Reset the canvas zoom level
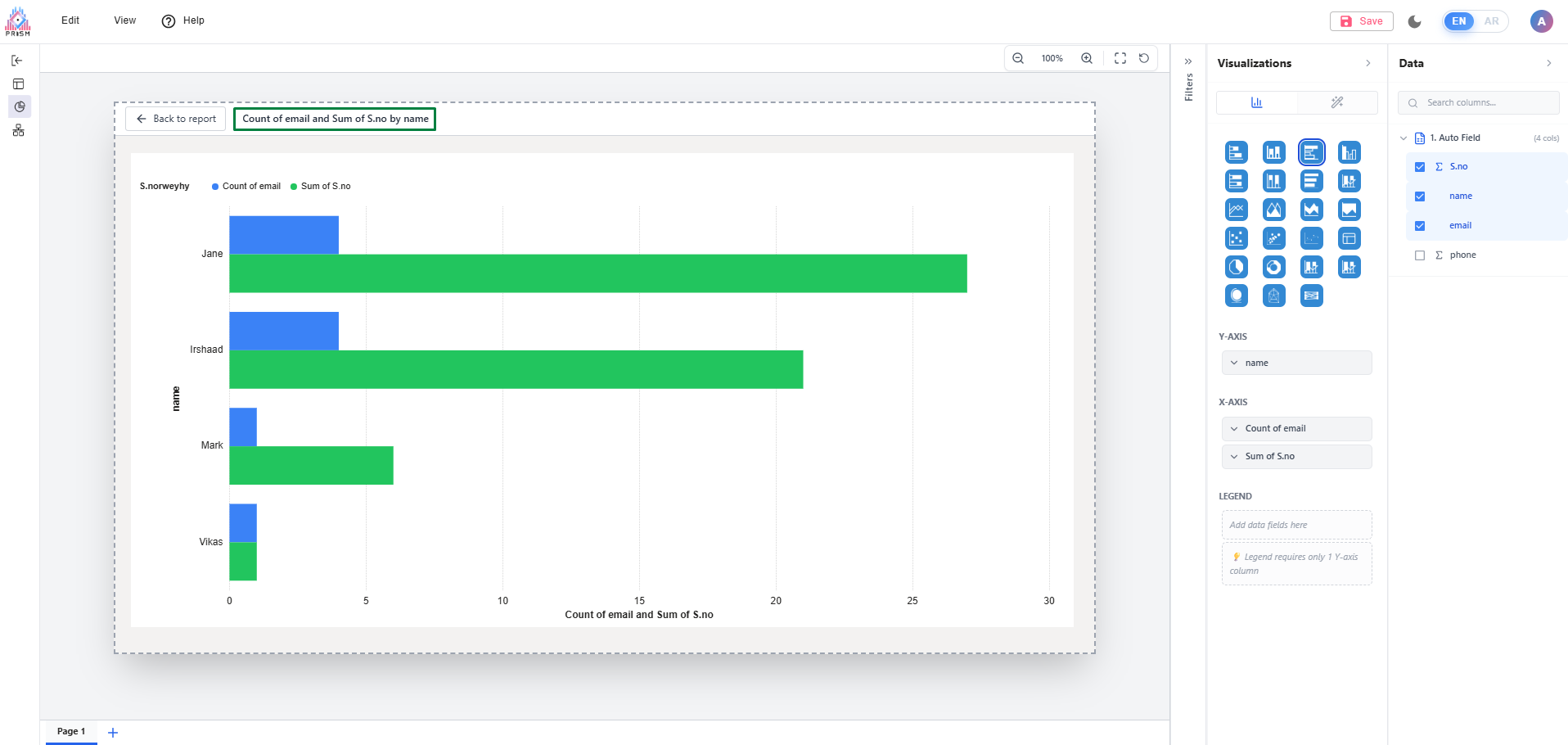The height and width of the screenshot is (745, 1568). [1144, 58]
